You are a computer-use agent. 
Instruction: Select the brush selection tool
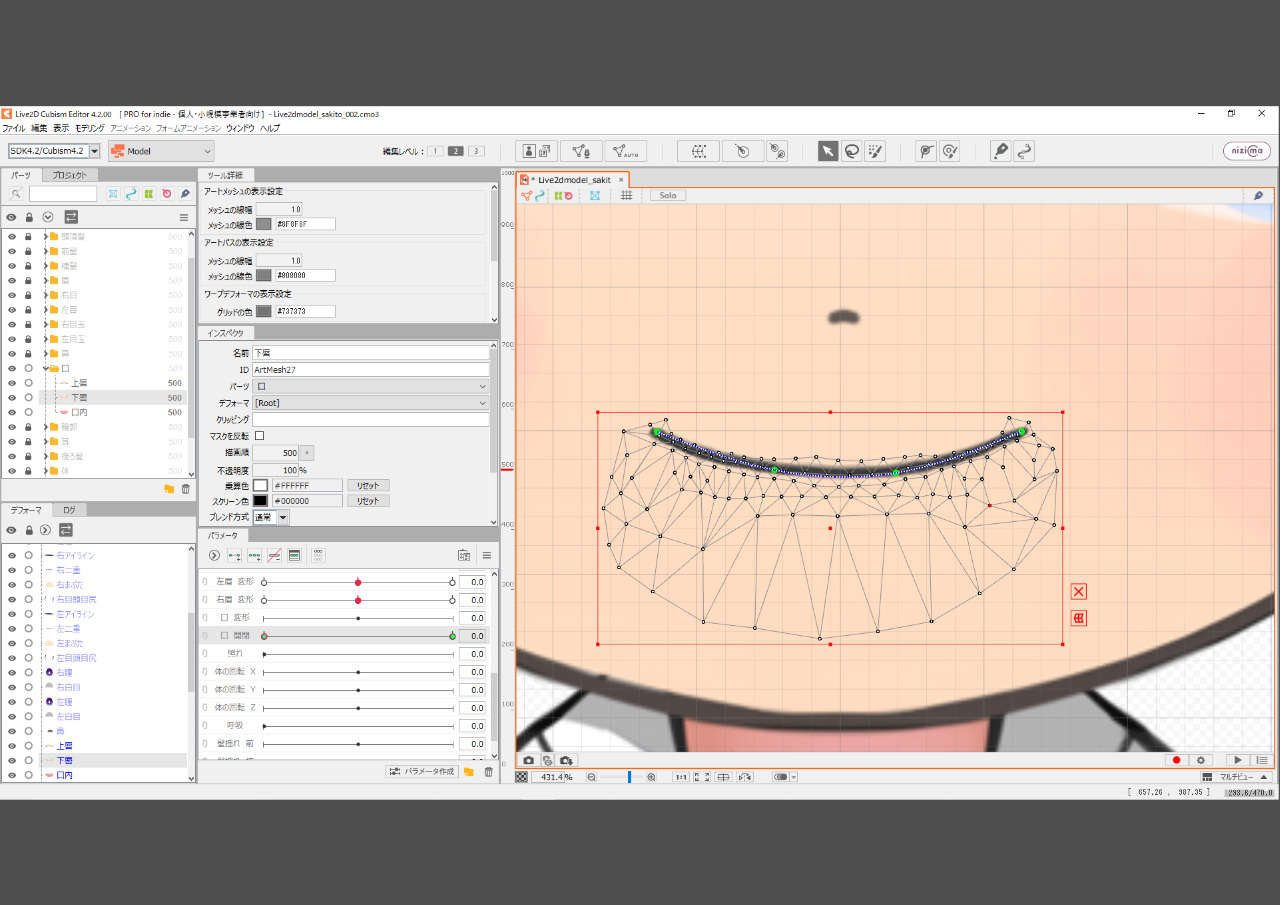pyautogui.click(x=875, y=151)
